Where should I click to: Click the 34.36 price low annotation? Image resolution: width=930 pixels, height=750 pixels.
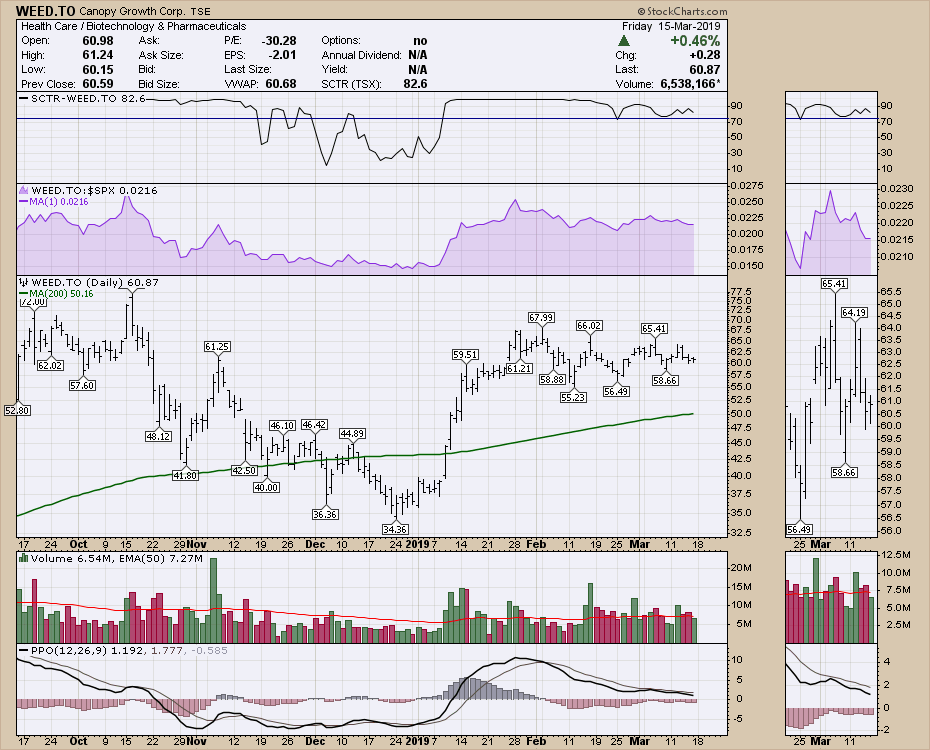click(394, 529)
